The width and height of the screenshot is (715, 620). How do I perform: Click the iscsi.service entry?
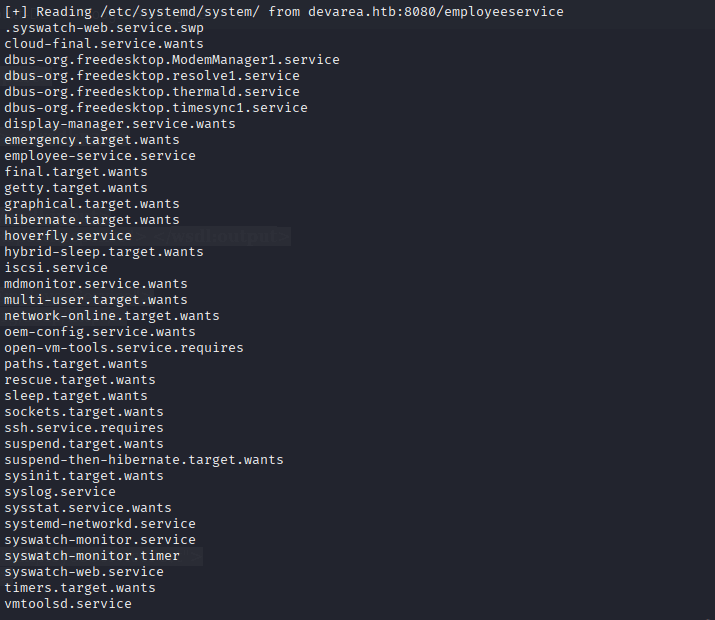56,268
